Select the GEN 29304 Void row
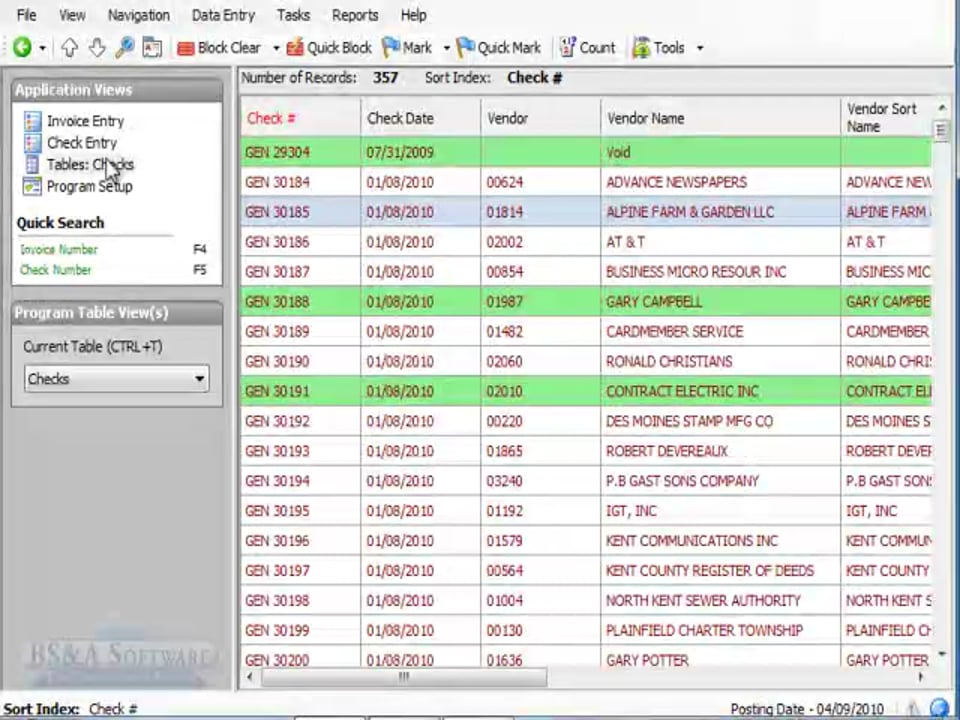This screenshot has width=960, height=720. [x=586, y=152]
